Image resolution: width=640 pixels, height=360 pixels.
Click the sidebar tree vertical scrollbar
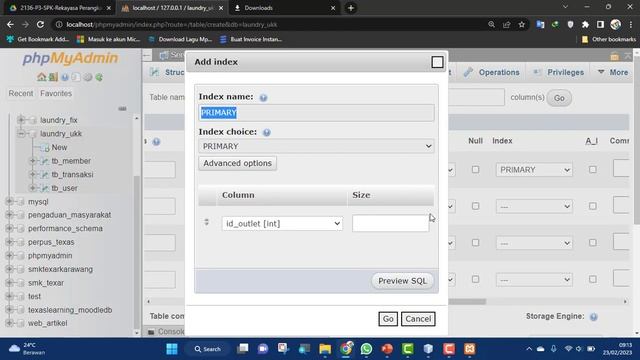pos(137,253)
